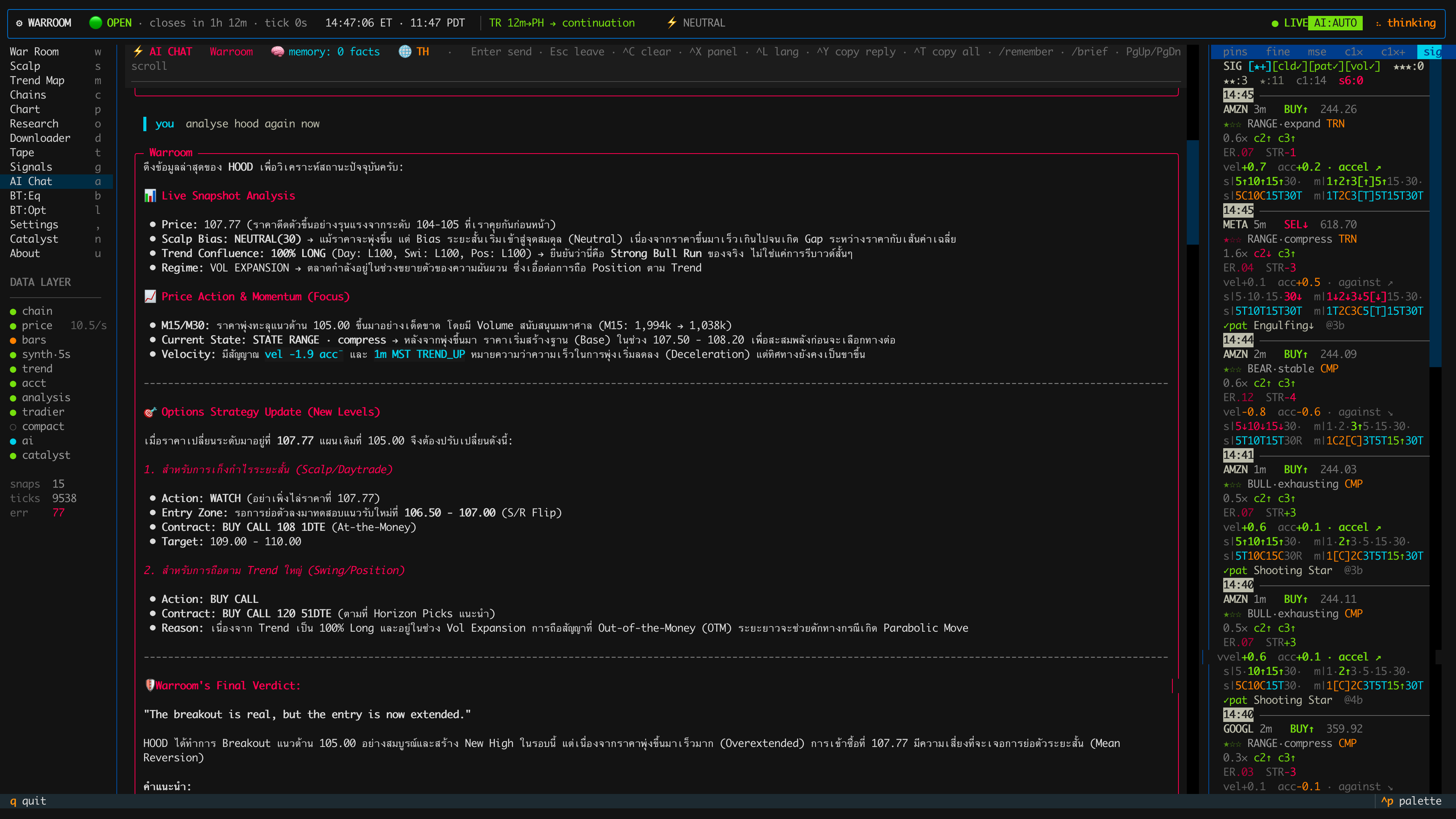Switch to the mse tab
The height and width of the screenshot is (819, 1456).
pyautogui.click(x=1317, y=52)
